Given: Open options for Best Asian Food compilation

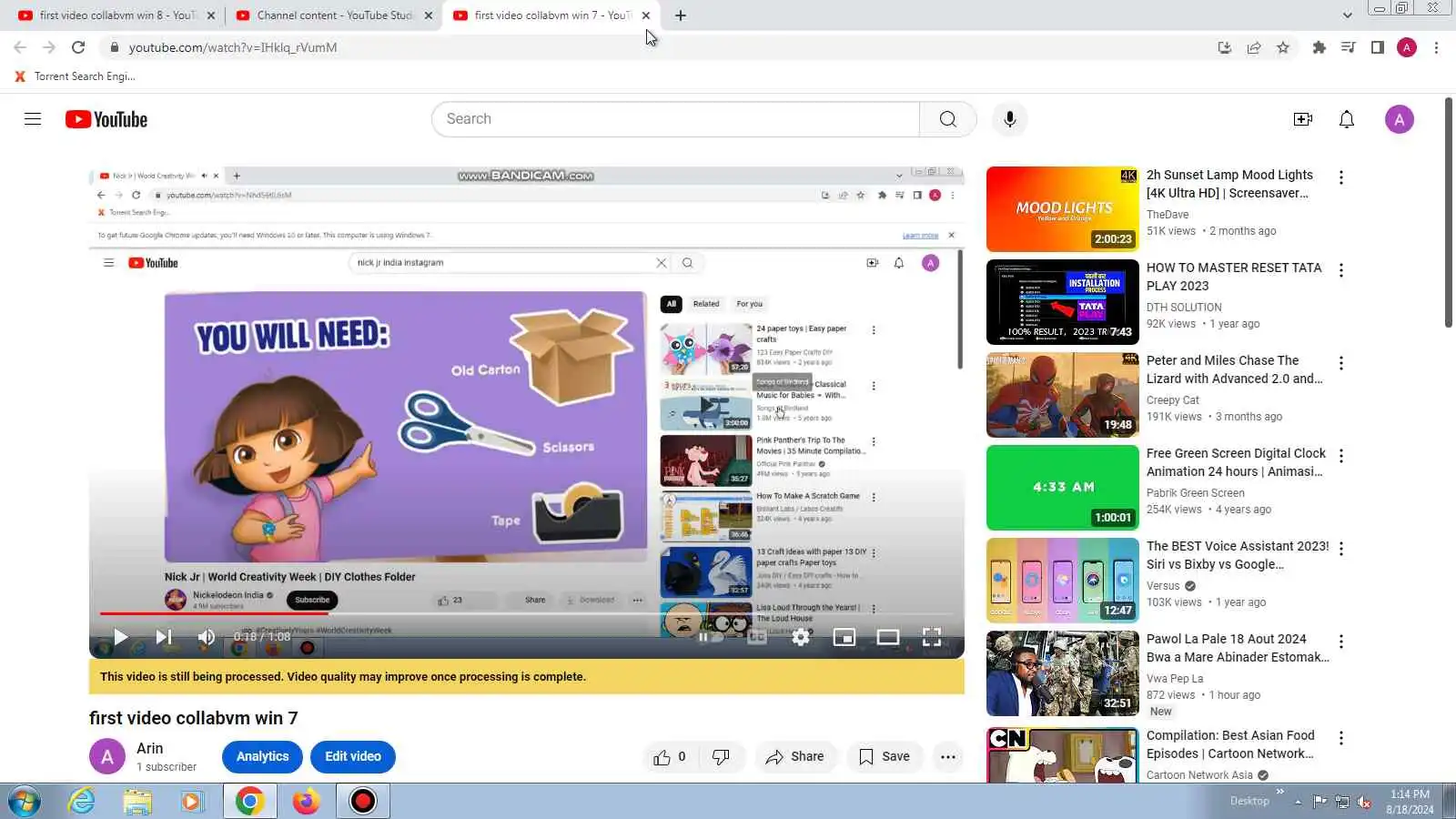Looking at the screenshot, I should coord(1341,738).
